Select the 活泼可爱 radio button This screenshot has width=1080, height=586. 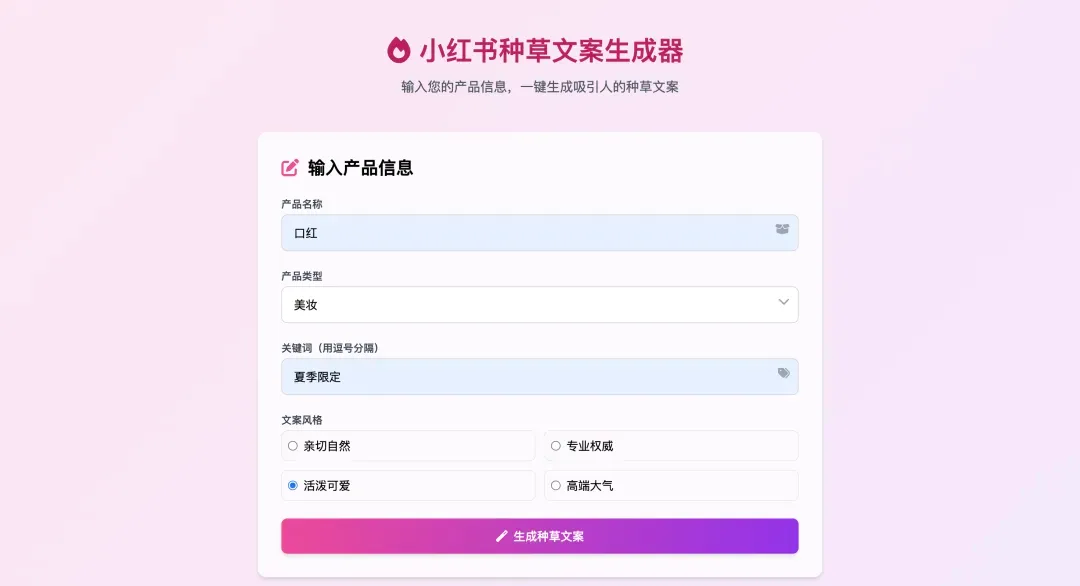pyautogui.click(x=293, y=485)
